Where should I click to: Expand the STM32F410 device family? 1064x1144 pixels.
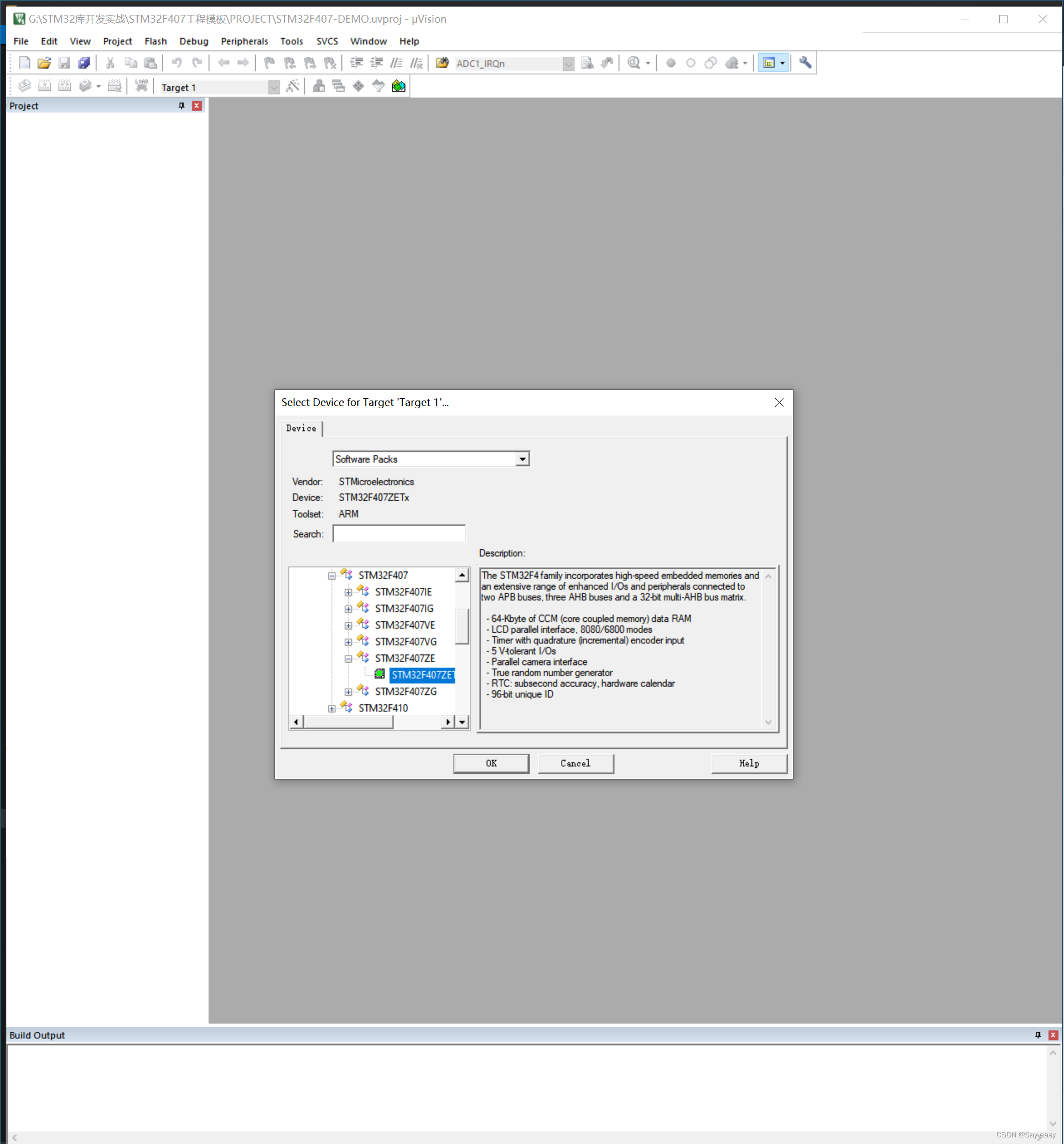tap(331, 709)
